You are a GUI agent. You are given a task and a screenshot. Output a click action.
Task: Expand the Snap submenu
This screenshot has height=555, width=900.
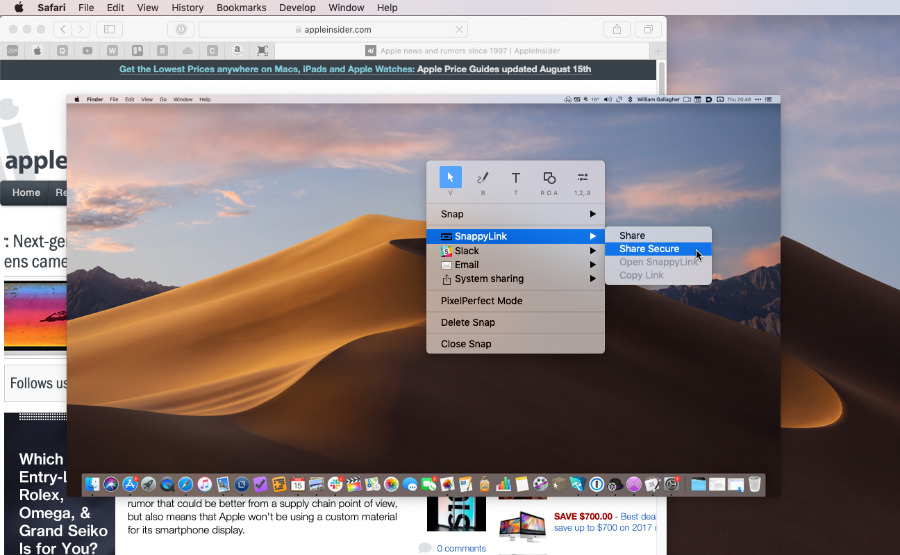pos(515,214)
